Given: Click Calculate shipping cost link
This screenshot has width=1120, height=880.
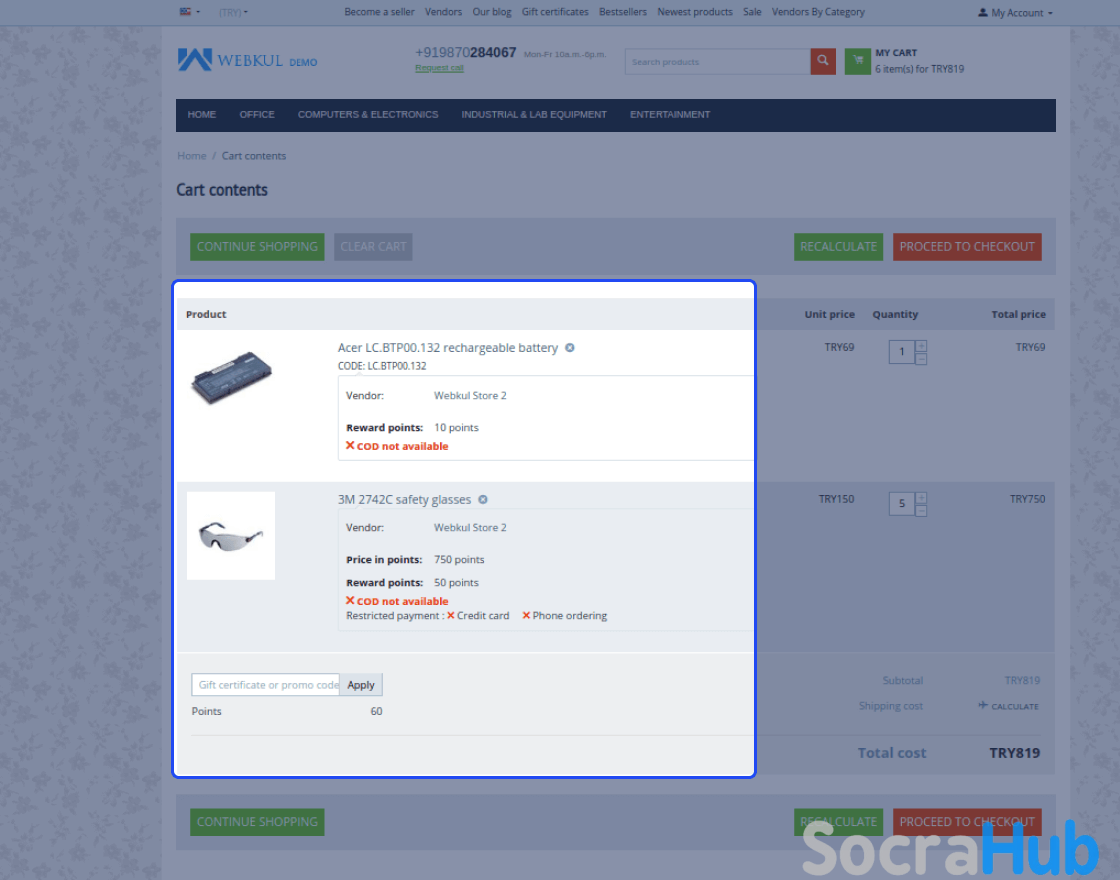Looking at the screenshot, I should 1009,706.
